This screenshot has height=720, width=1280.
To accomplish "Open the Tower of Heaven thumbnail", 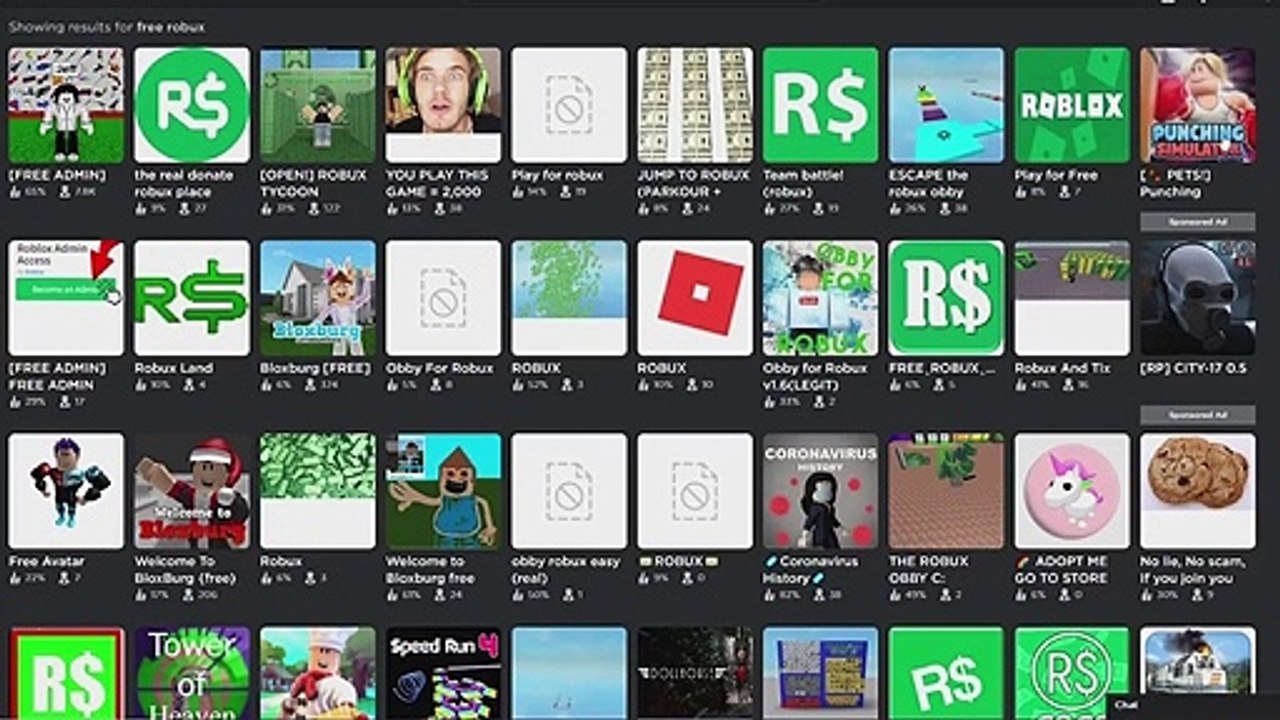I will coord(192,673).
